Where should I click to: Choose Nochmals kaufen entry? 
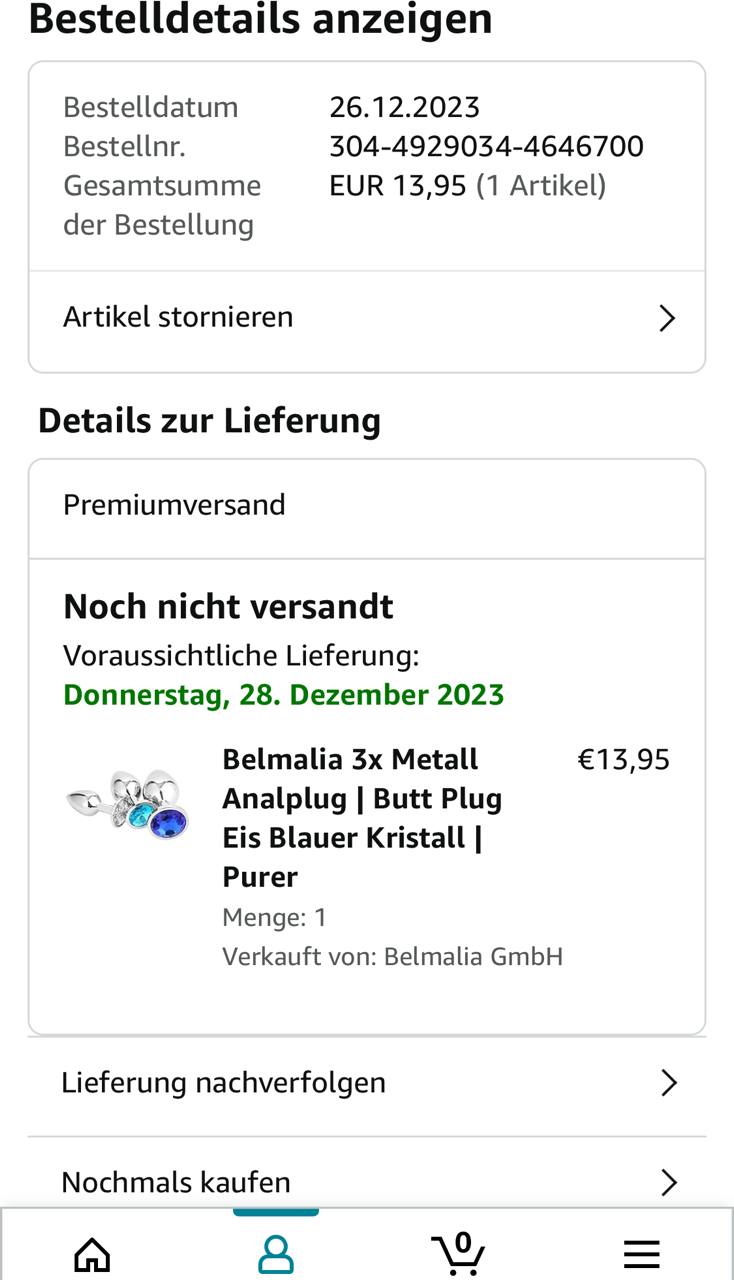click(x=176, y=1182)
